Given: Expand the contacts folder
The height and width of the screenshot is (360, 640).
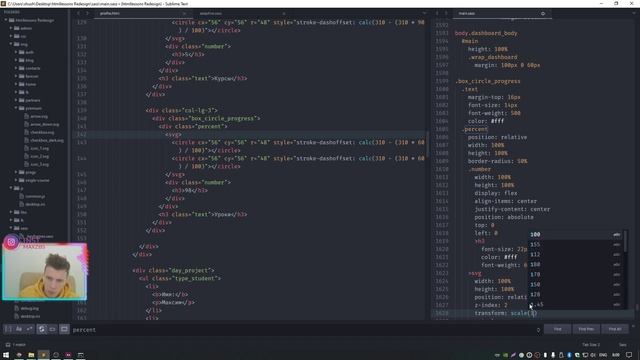Looking at the screenshot, I should 16,68.
